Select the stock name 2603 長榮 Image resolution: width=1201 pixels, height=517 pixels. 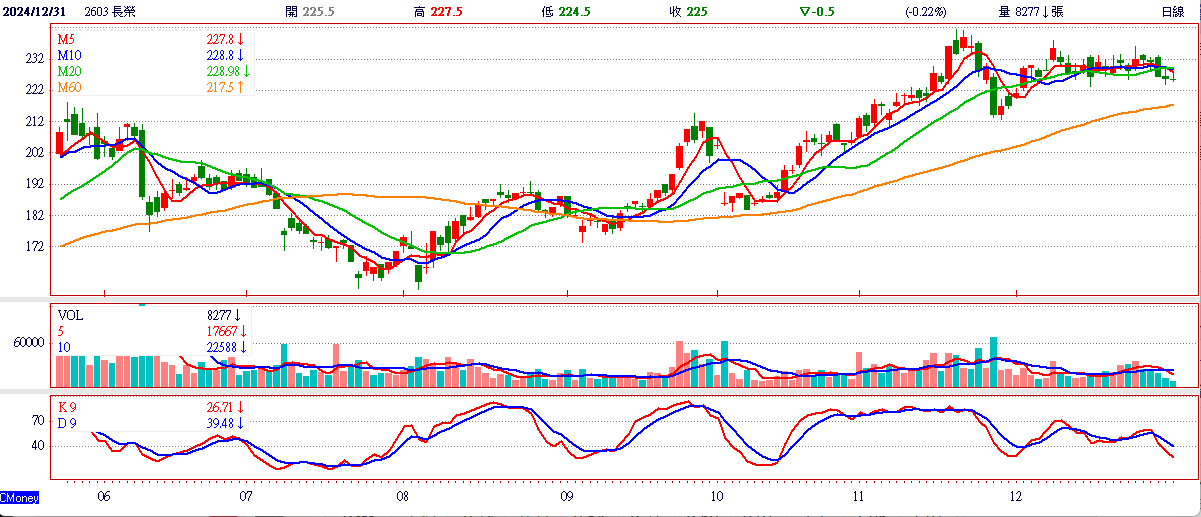(112, 12)
